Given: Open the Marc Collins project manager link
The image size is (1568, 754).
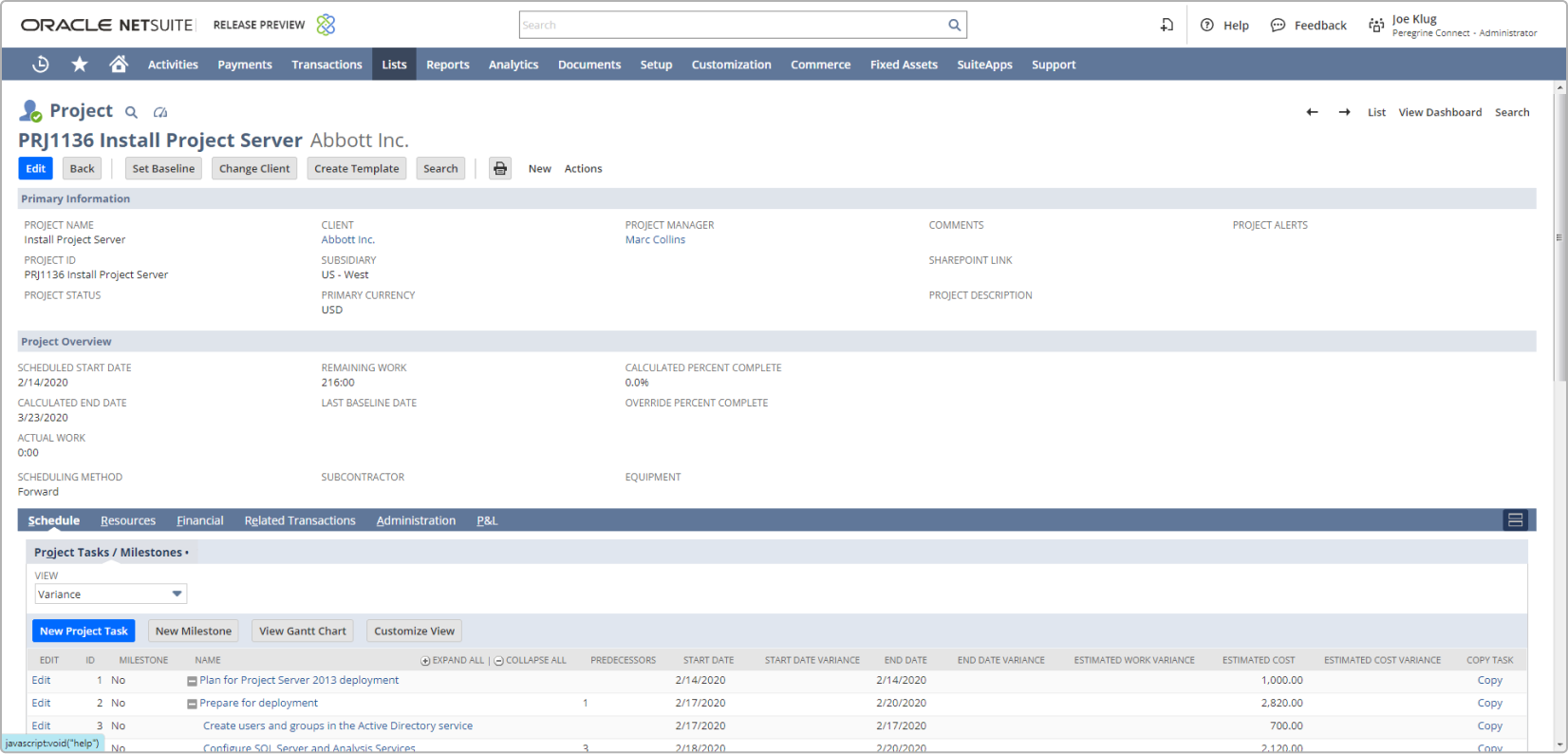Looking at the screenshot, I should tap(655, 240).
